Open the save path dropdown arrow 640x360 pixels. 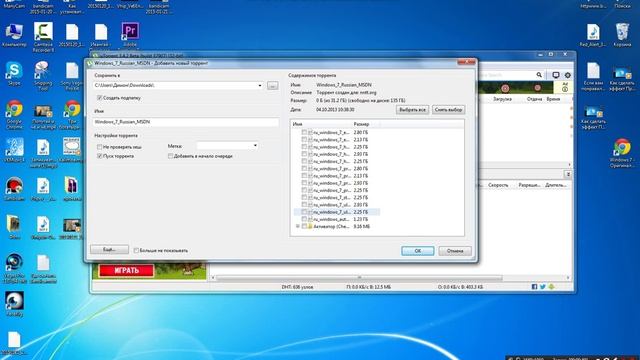[x=260, y=86]
